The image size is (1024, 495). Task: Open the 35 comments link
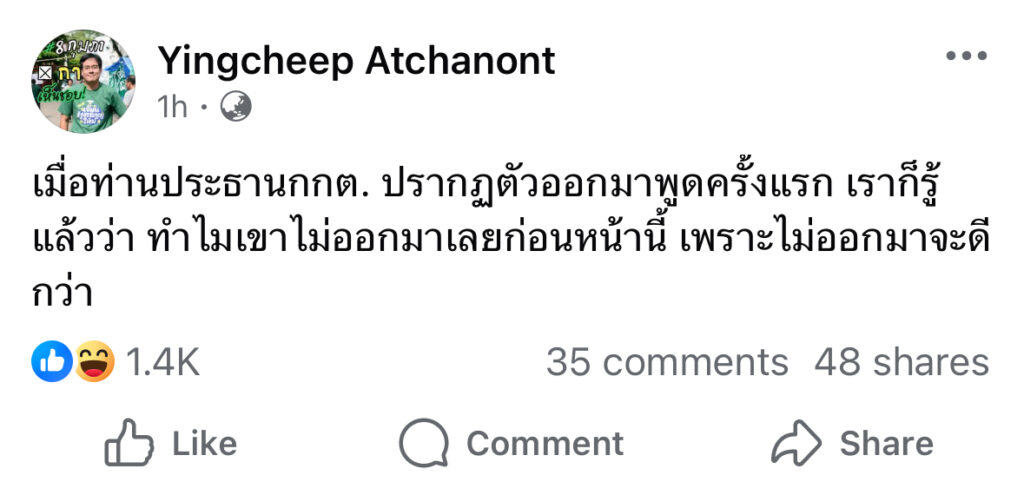[x=667, y=362]
